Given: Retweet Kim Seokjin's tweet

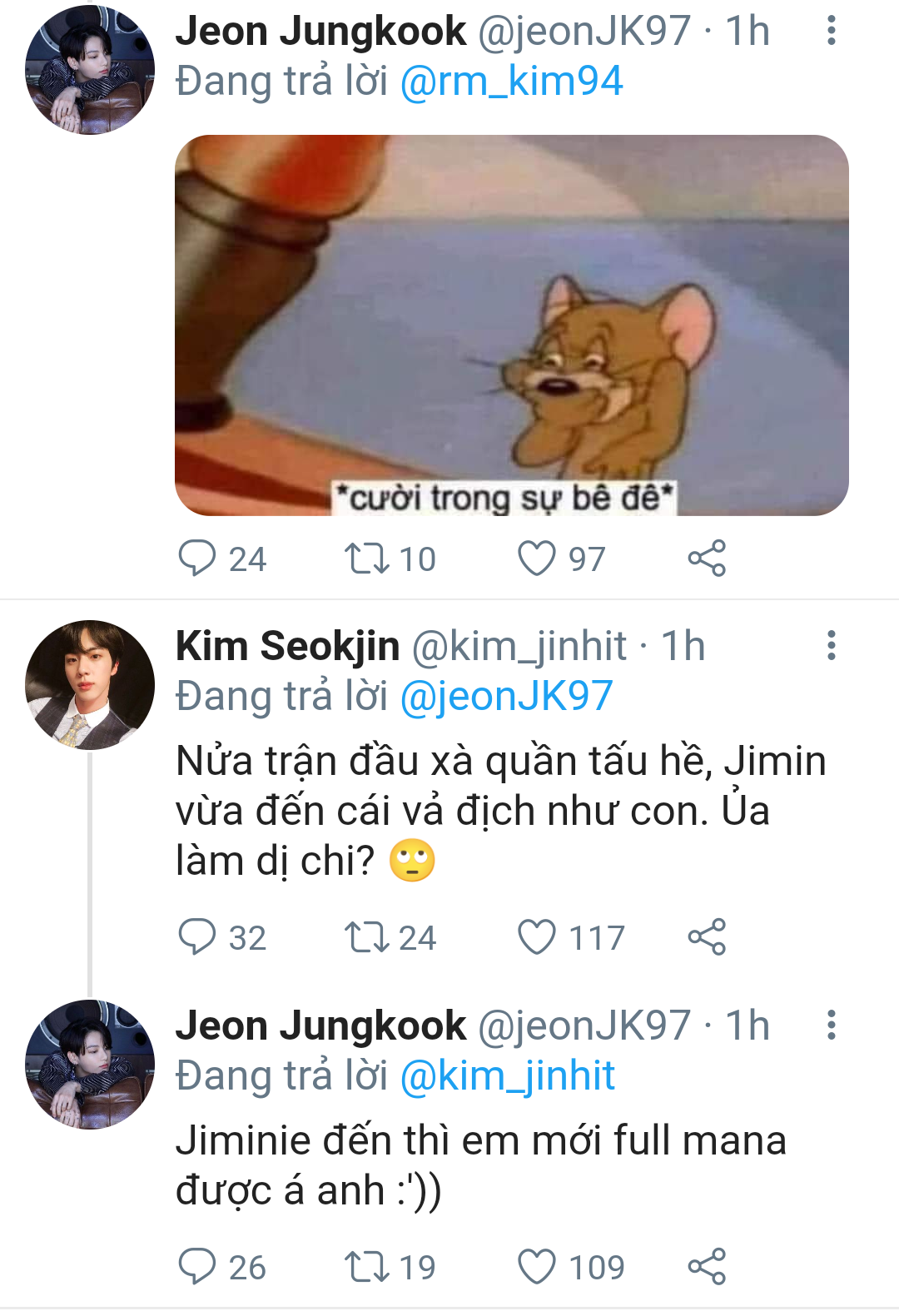Looking at the screenshot, I should pyautogui.click(x=367, y=936).
